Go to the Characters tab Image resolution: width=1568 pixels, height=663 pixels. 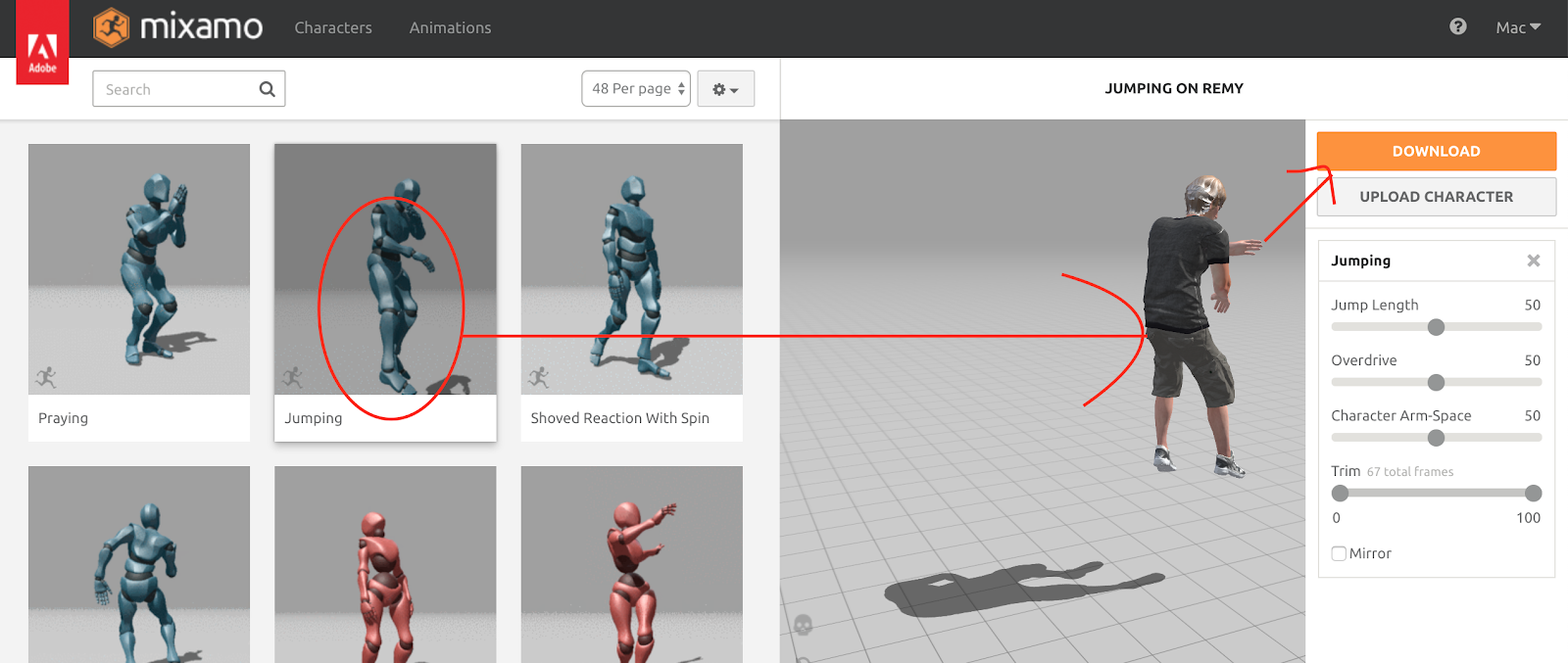pos(333,27)
